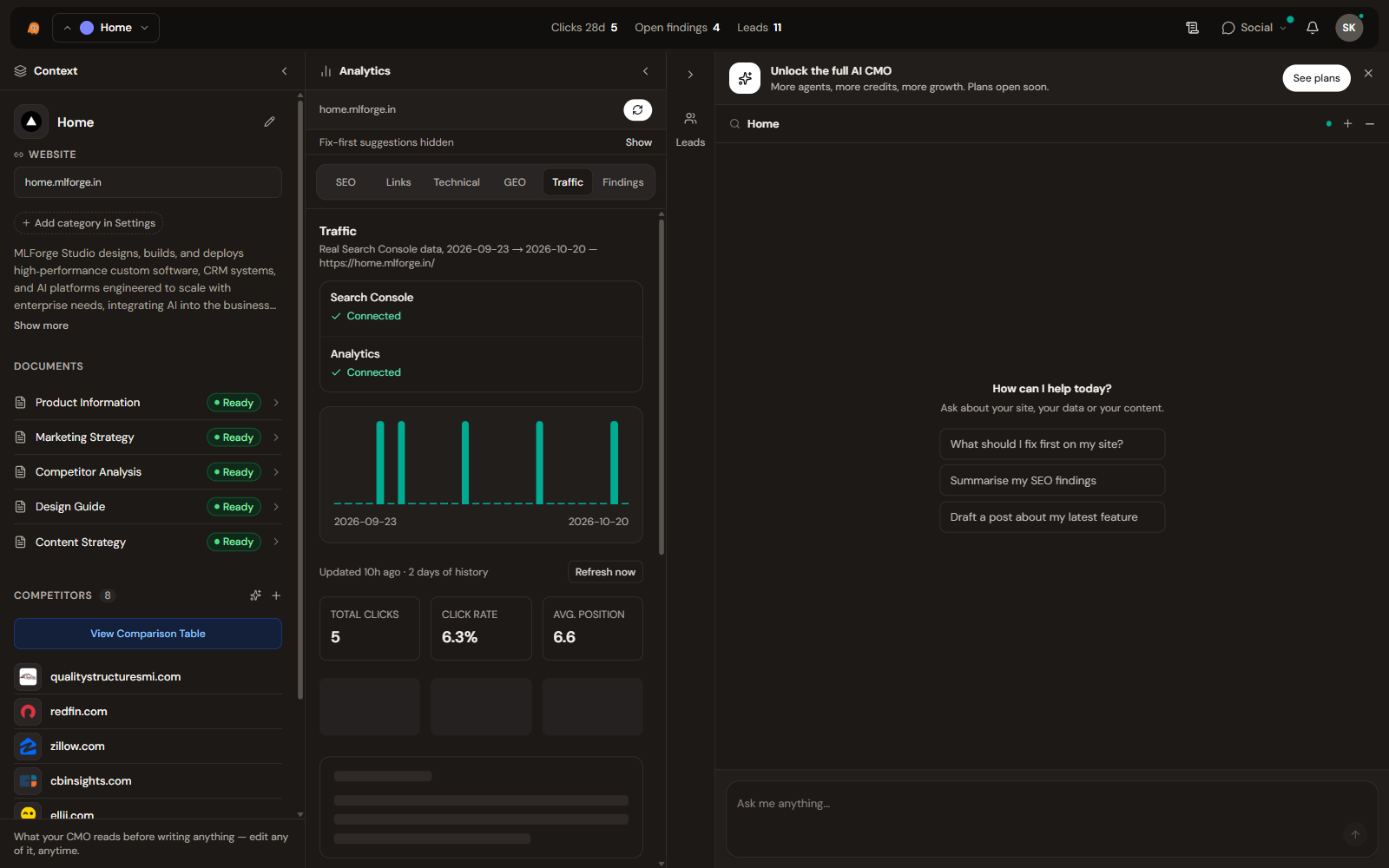The width and height of the screenshot is (1389, 868).
Task: Switch to the Findings tab
Action: pyautogui.click(x=623, y=182)
